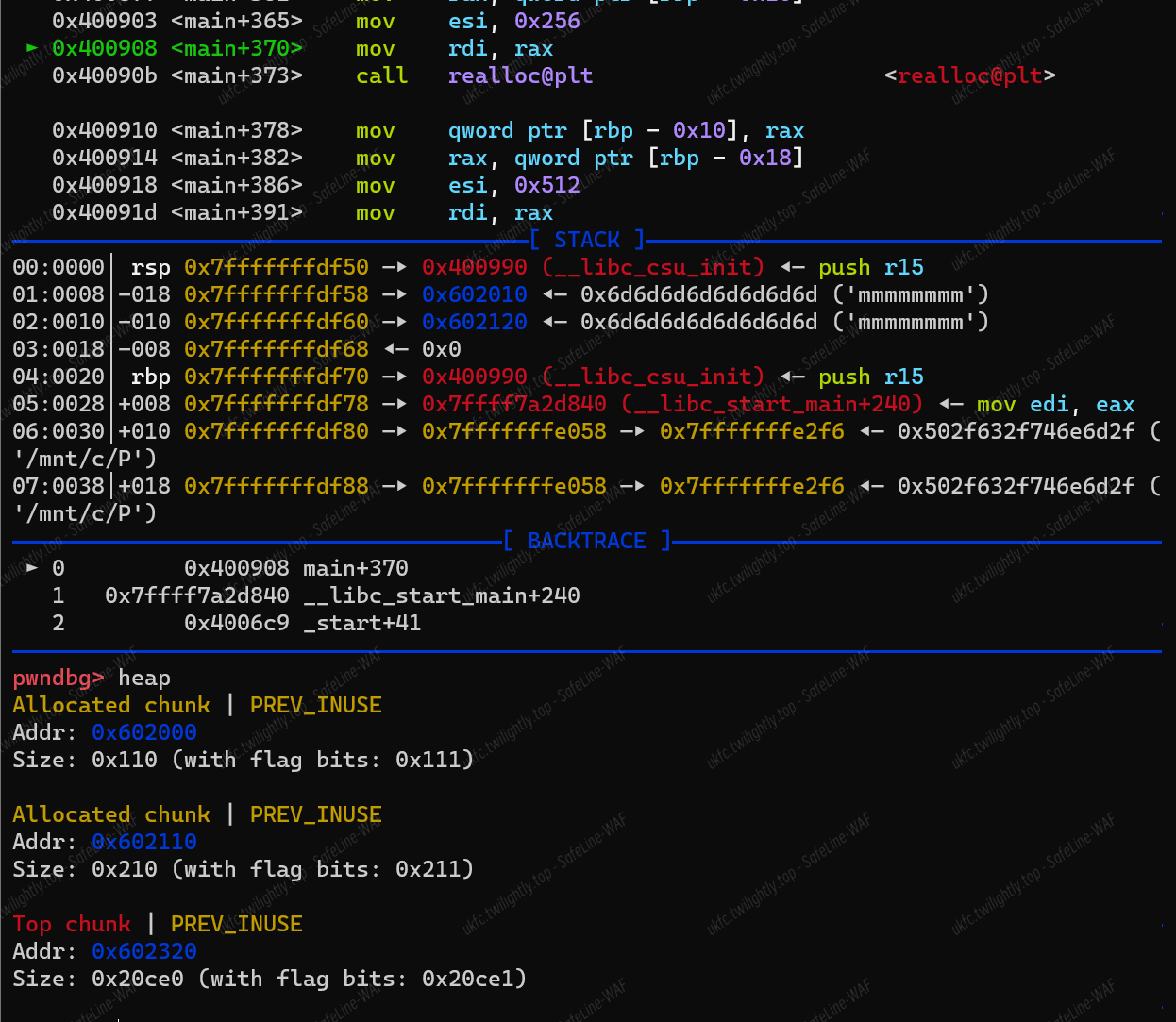Click the STACK section header
1176x1022 pixels.
click(x=586, y=240)
